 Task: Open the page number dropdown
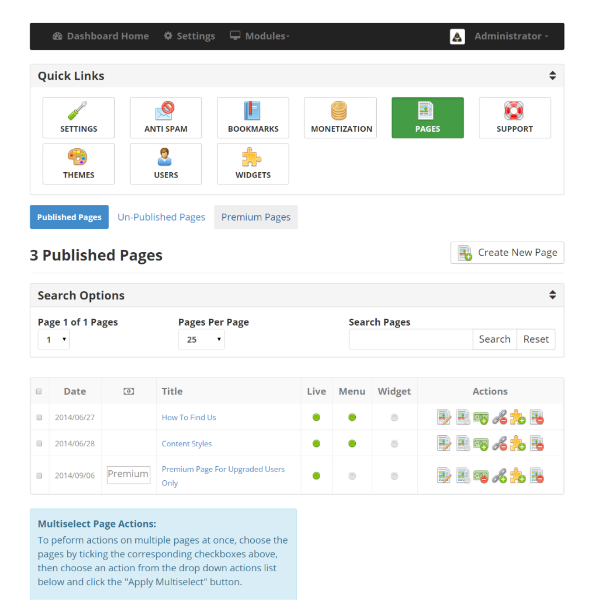(53, 340)
